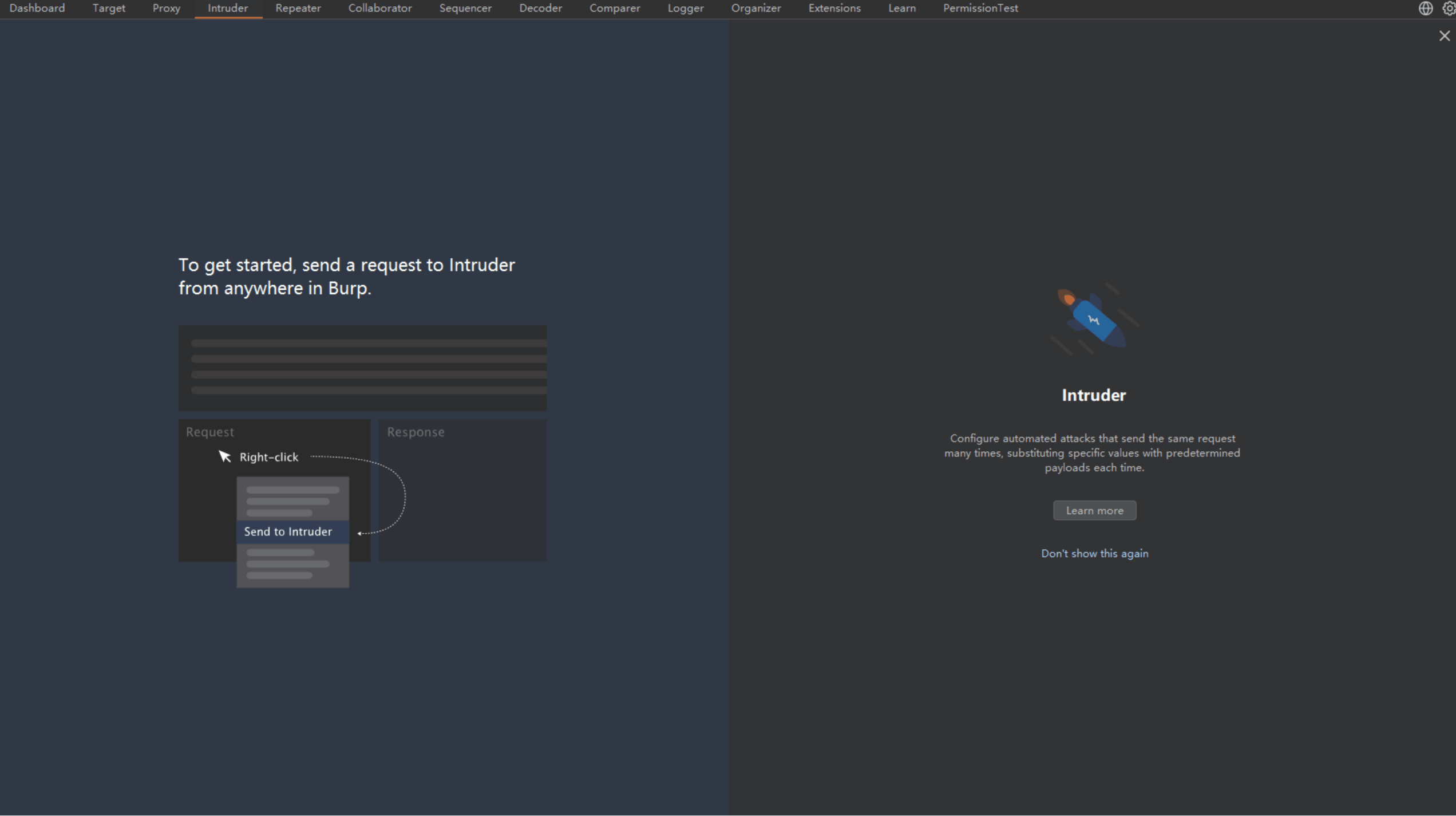Go to the Learn tab
Screen dimensions: 1456x816
[902, 8]
